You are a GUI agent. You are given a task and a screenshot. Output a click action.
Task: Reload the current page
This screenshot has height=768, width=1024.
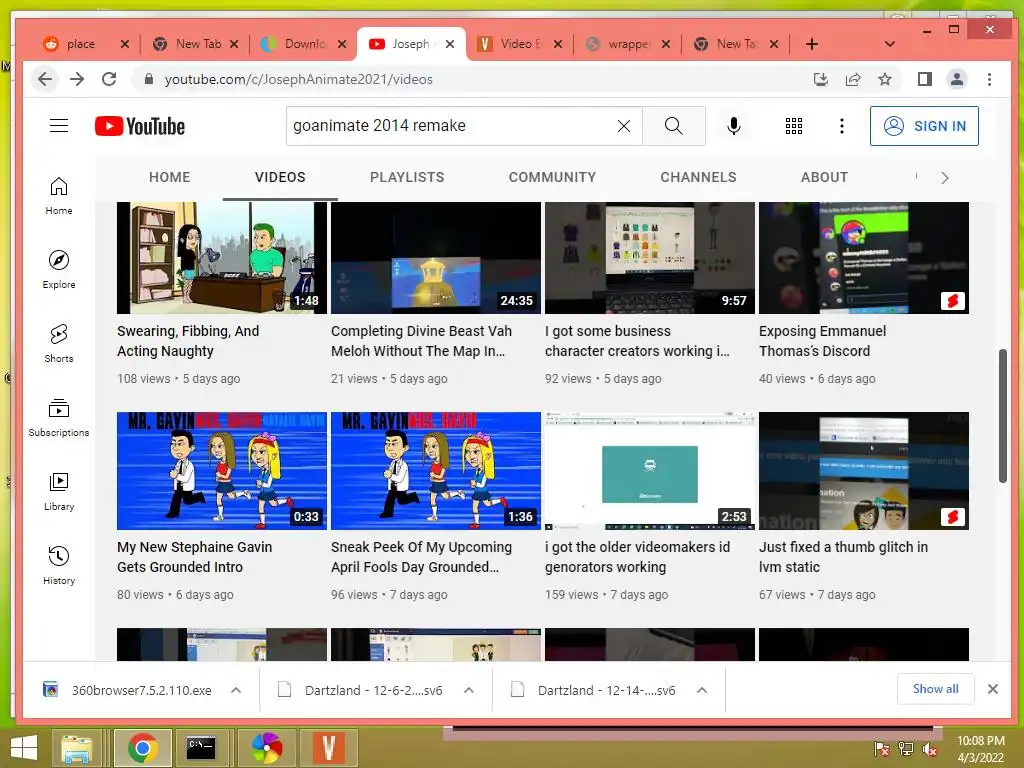click(109, 79)
